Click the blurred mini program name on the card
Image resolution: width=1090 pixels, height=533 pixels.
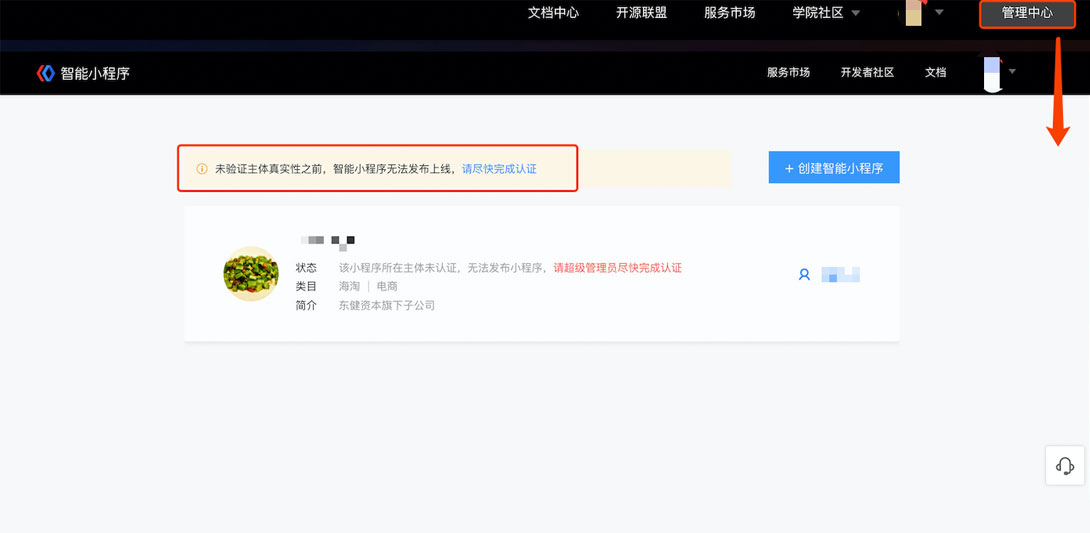coord(328,241)
